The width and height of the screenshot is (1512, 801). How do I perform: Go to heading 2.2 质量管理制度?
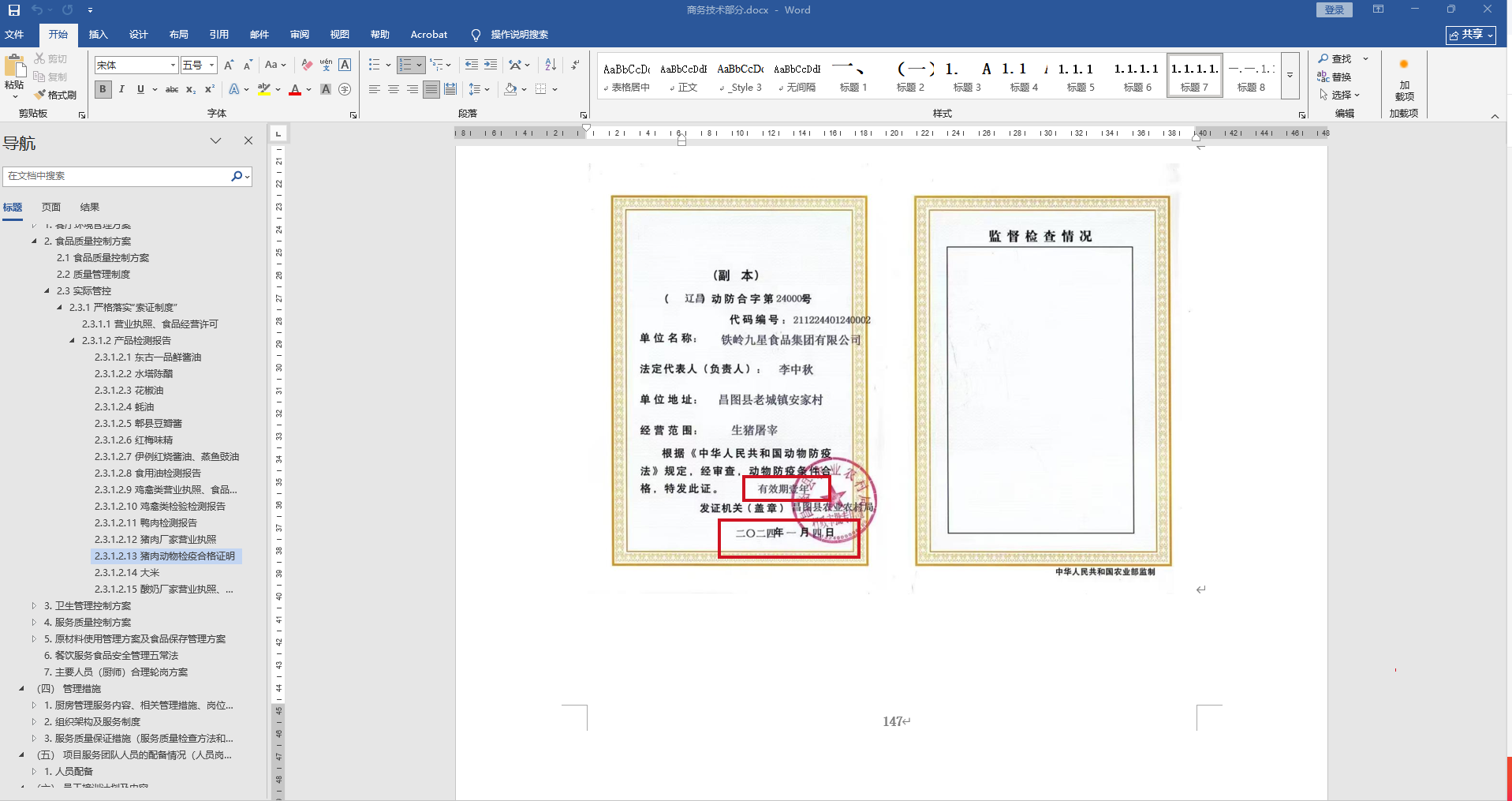click(93, 275)
